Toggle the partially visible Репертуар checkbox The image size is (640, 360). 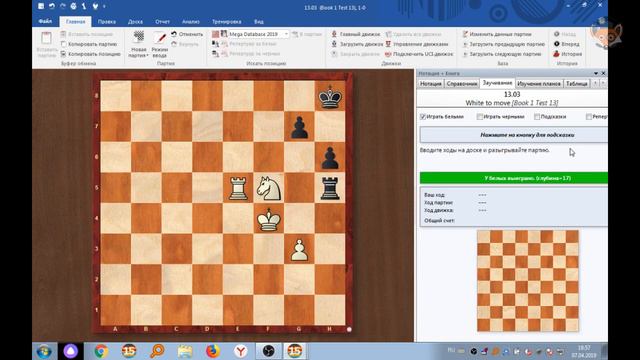(x=589, y=117)
